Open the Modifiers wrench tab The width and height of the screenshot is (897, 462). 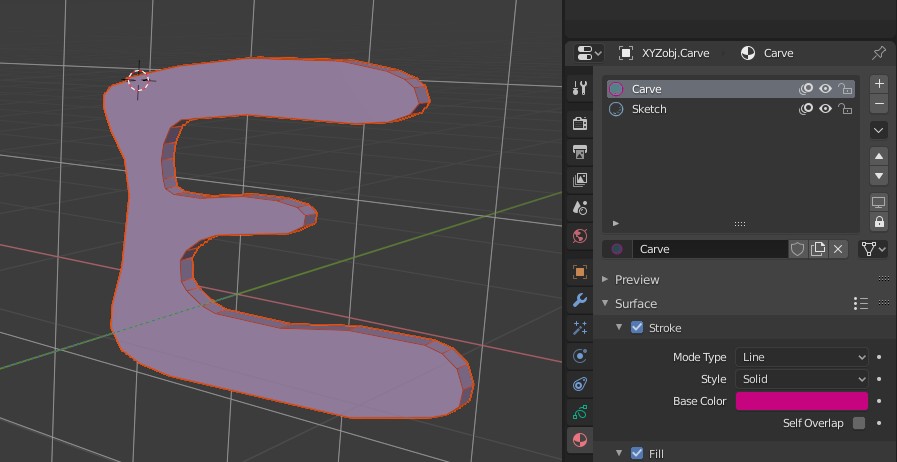pyautogui.click(x=579, y=300)
